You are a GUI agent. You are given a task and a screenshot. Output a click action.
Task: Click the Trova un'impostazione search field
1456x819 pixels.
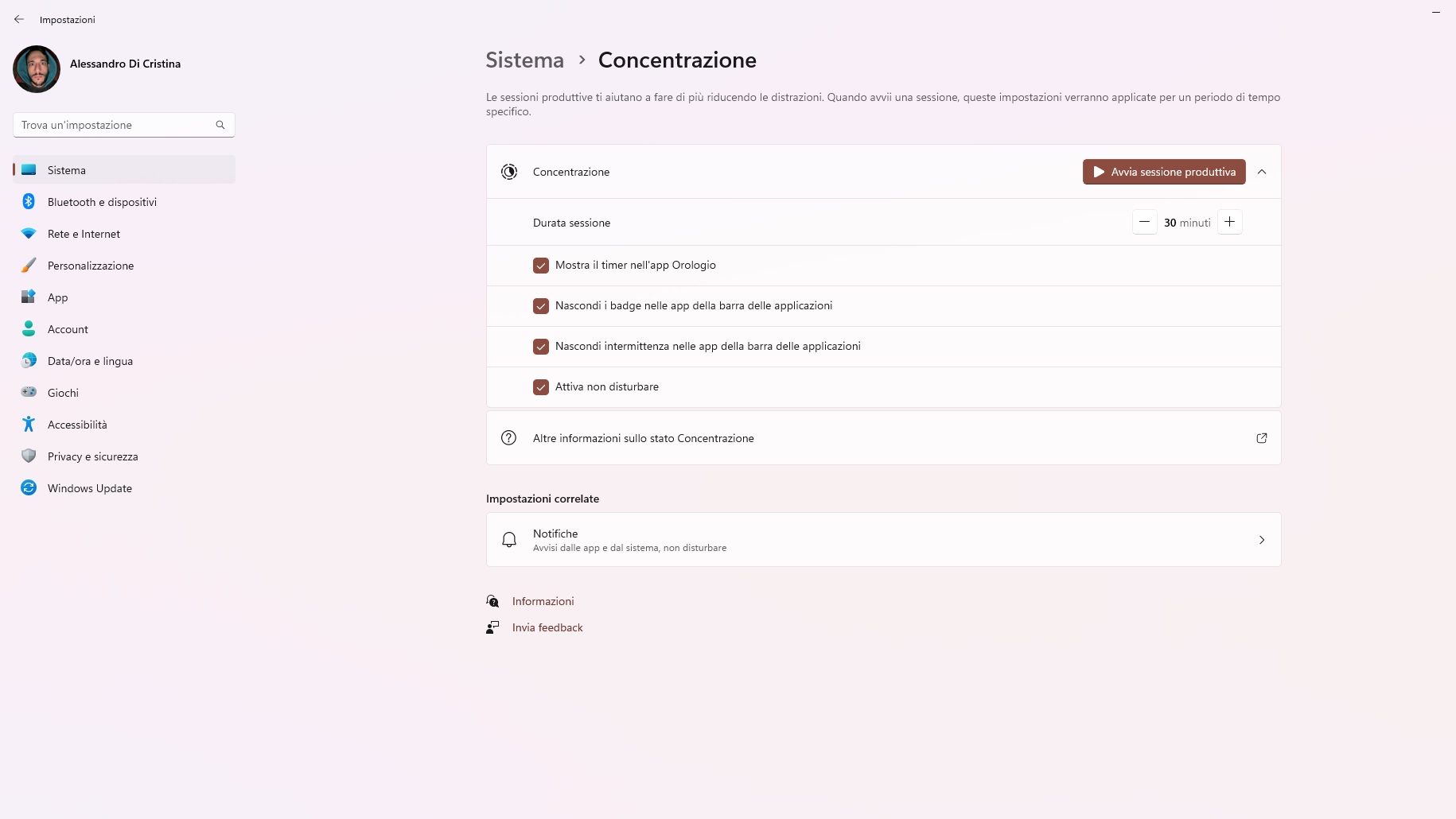(x=115, y=125)
